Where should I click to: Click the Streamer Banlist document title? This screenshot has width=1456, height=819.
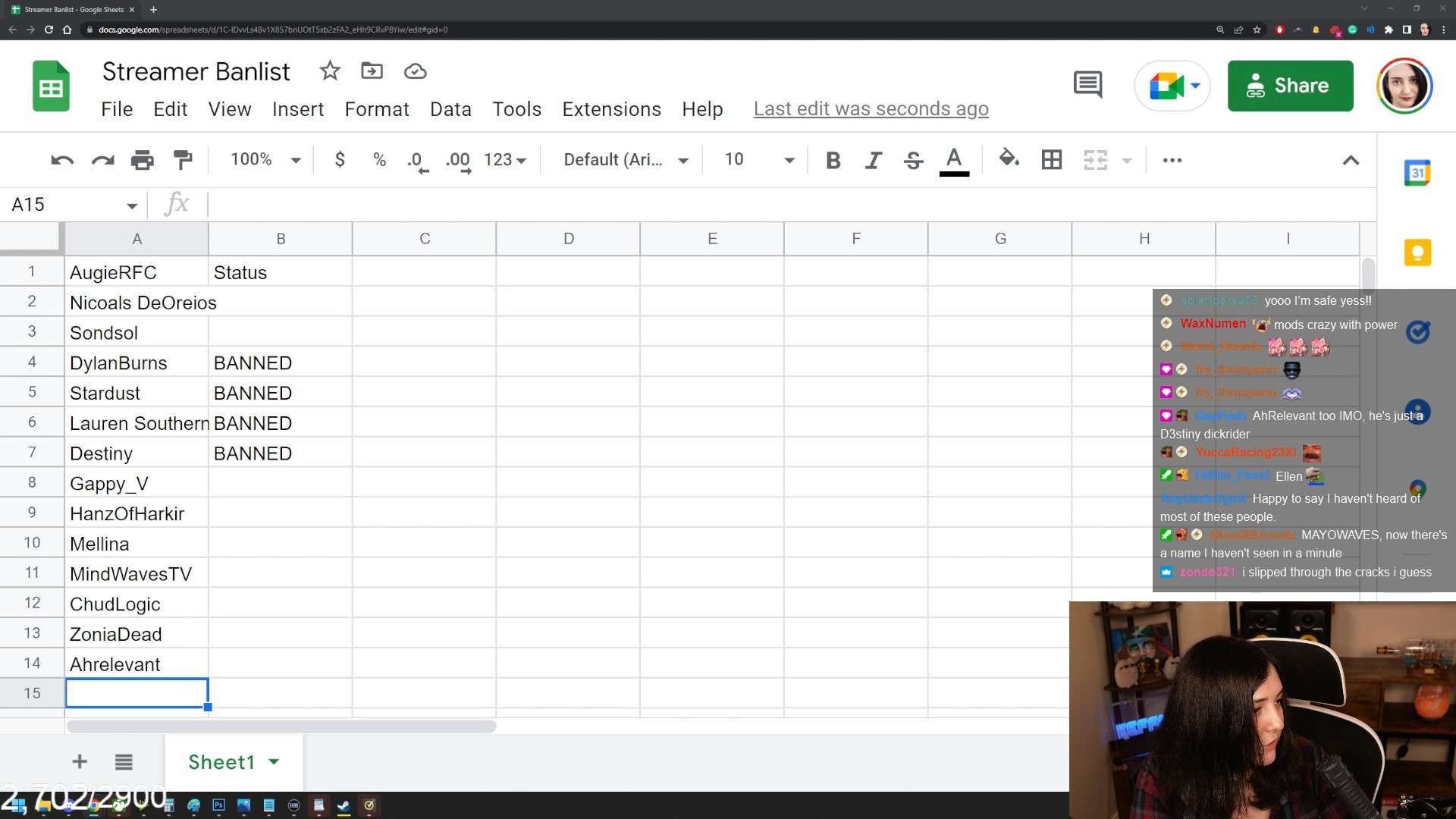pyautogui.click(x=196, y=71)
